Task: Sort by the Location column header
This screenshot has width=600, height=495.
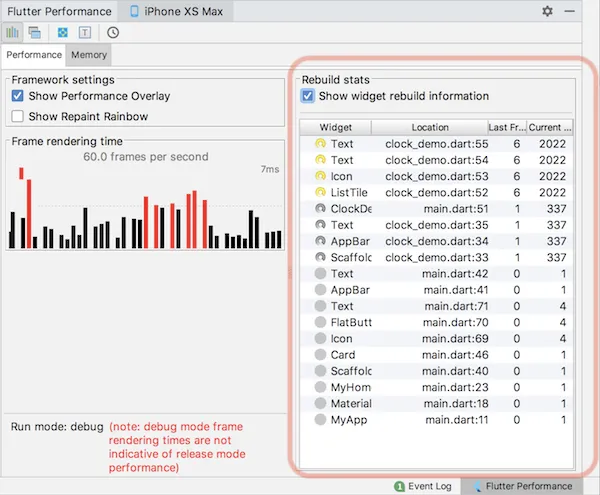Action: click(430, 127)
